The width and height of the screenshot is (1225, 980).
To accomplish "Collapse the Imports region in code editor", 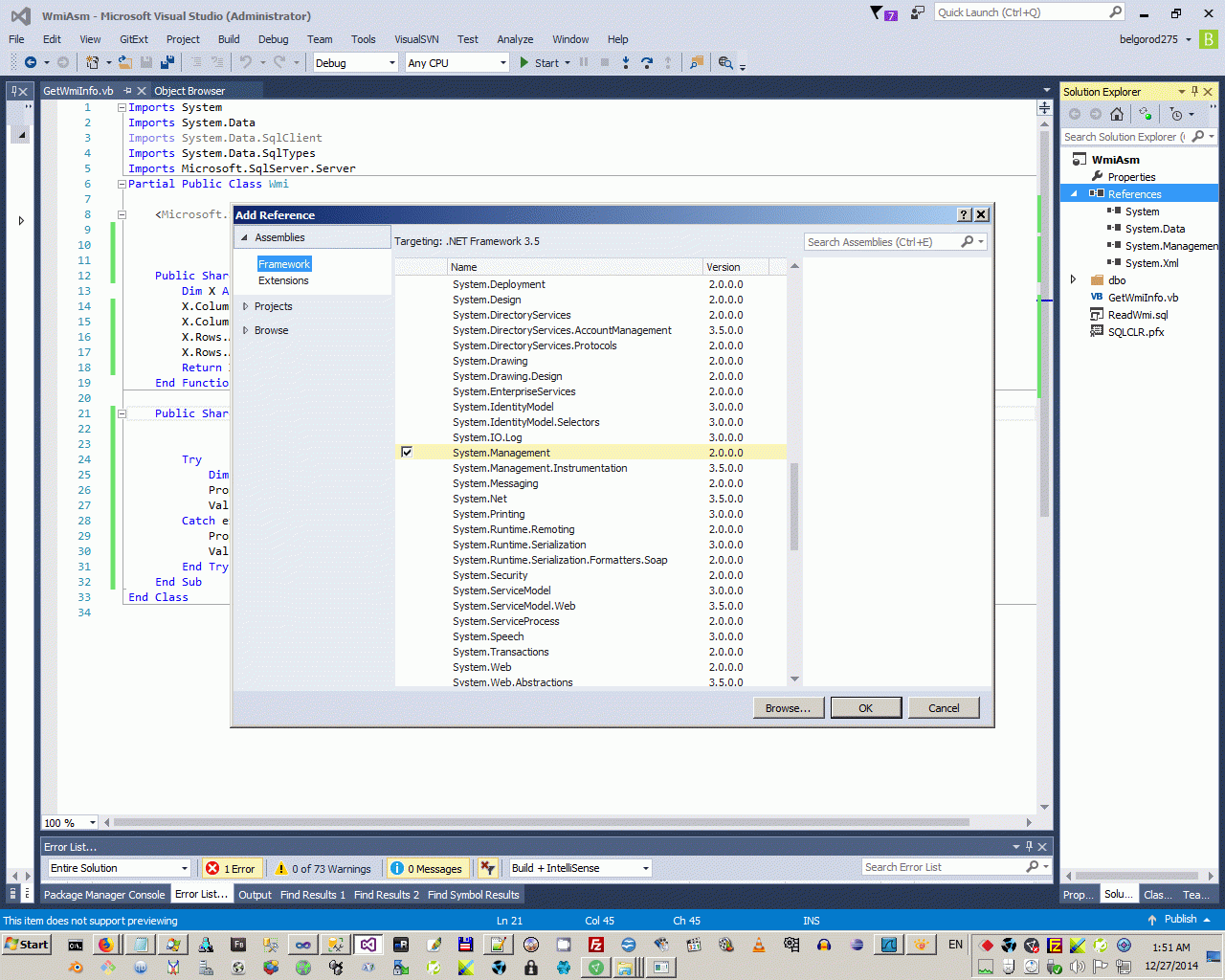I will tap(122, 107).
